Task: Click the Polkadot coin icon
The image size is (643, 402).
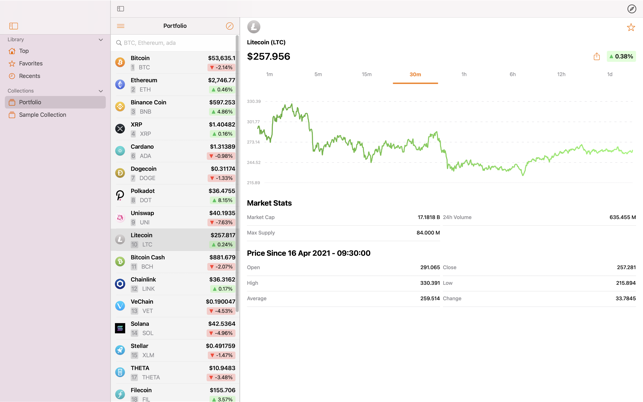Action: pyautogui.click(x=120, y=195)
